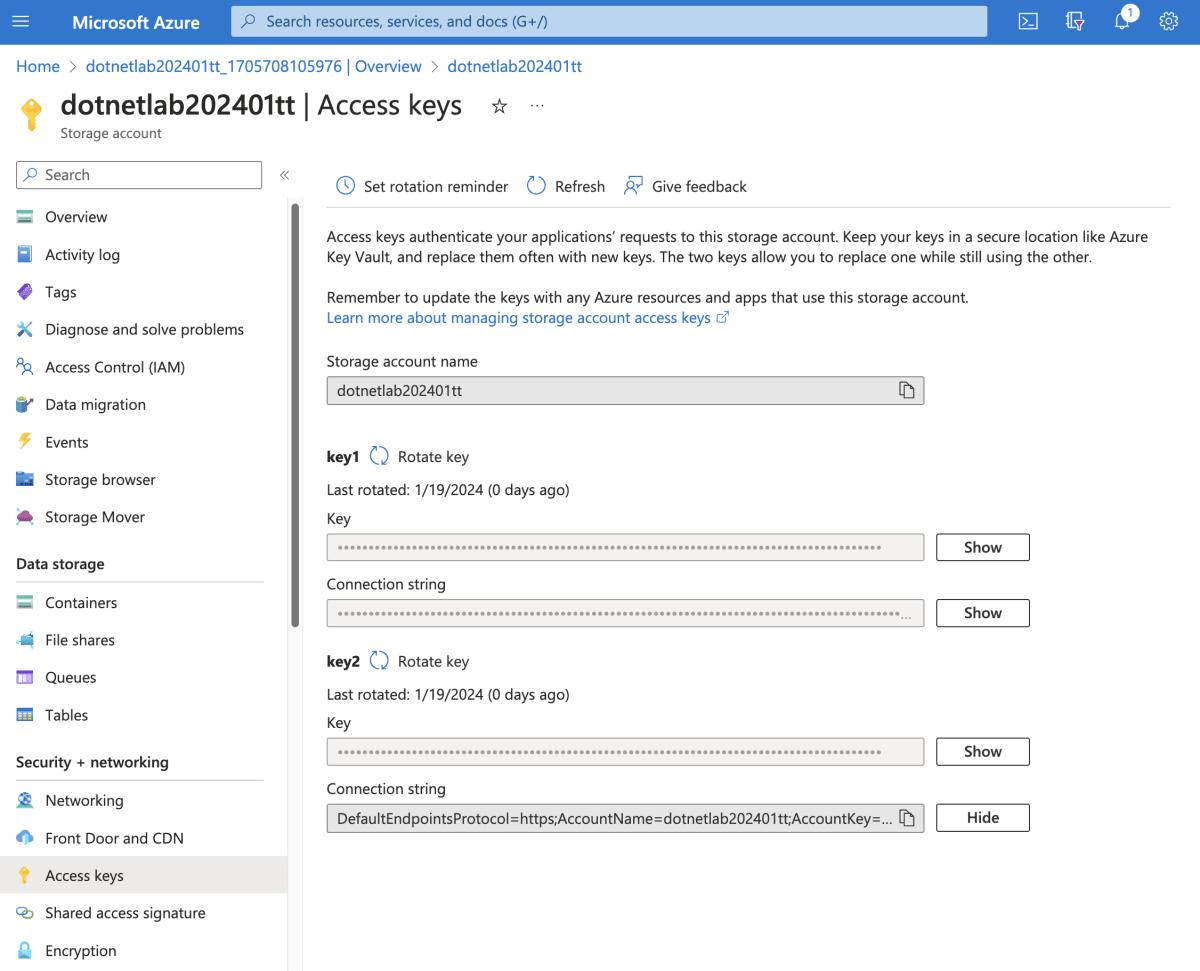Click the key2 Rotate key icon

pos(379,661)
